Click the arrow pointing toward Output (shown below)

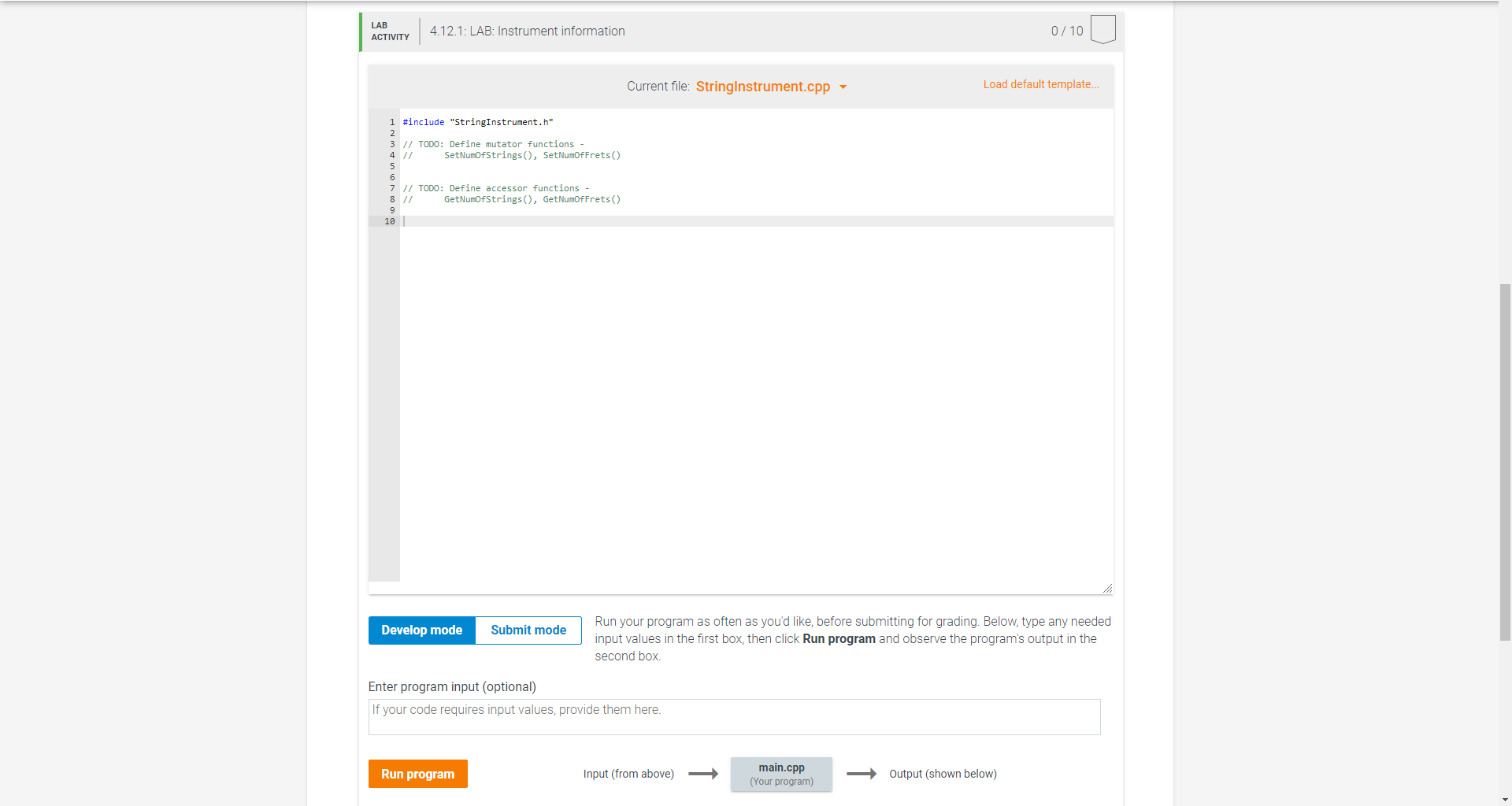[x=862, y=774]
